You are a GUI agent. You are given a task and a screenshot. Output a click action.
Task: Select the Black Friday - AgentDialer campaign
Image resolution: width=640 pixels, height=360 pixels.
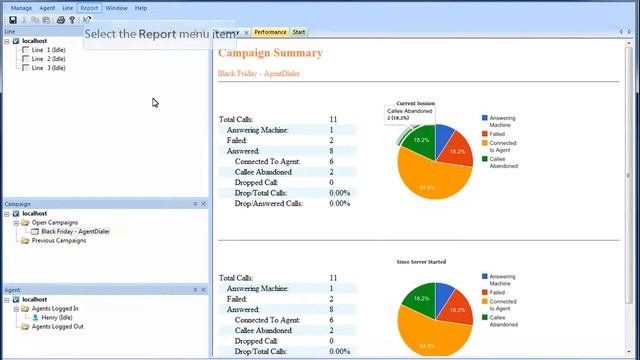tap(76, 231)
